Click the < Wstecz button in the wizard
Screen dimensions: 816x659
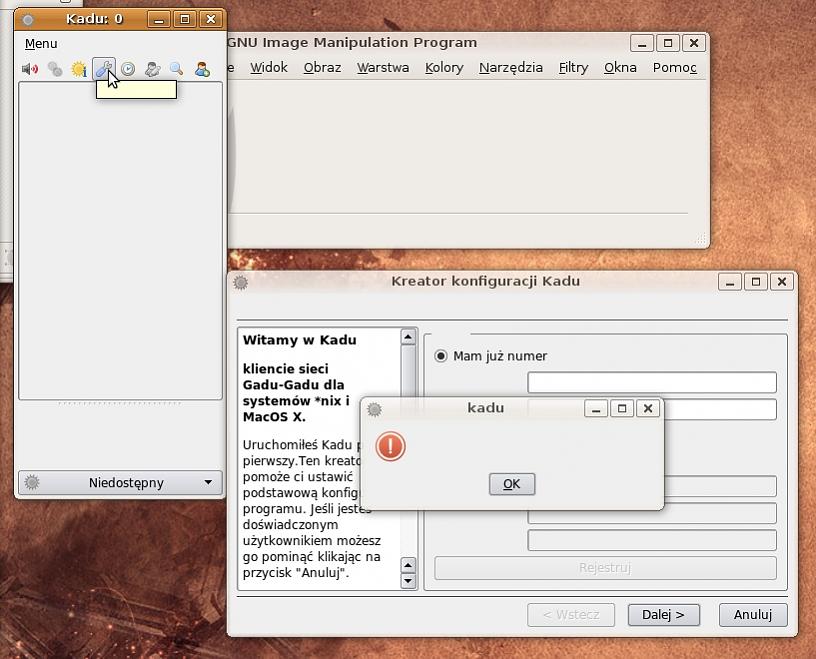coord(571,615)
